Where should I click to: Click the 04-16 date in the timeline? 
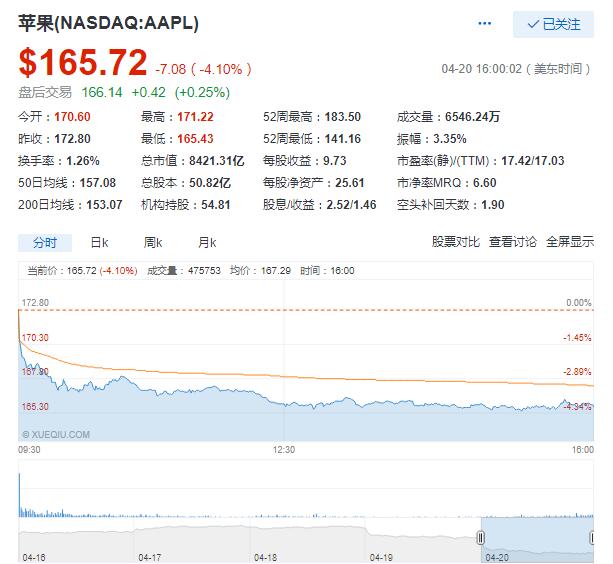[34, 557]
